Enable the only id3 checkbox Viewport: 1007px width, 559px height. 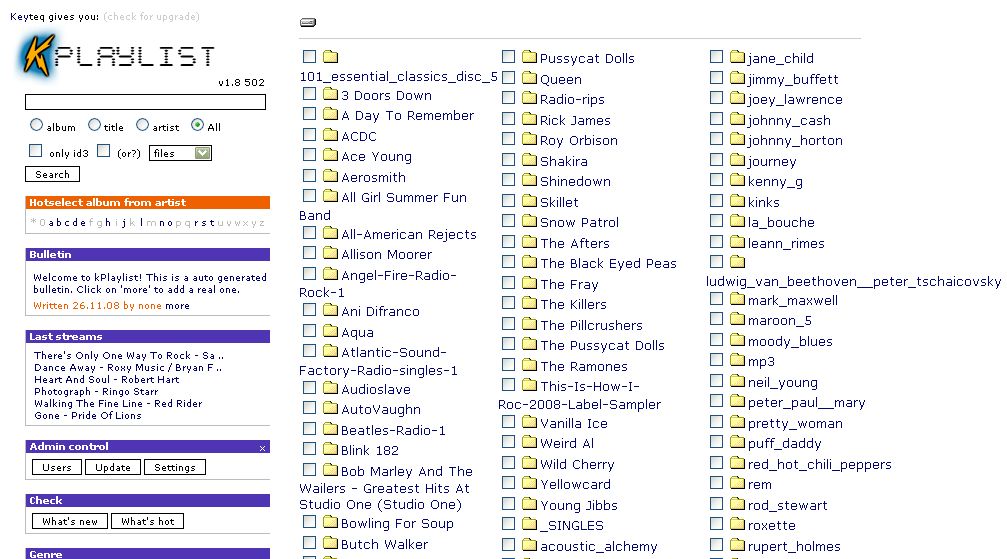tap(36, 151)
